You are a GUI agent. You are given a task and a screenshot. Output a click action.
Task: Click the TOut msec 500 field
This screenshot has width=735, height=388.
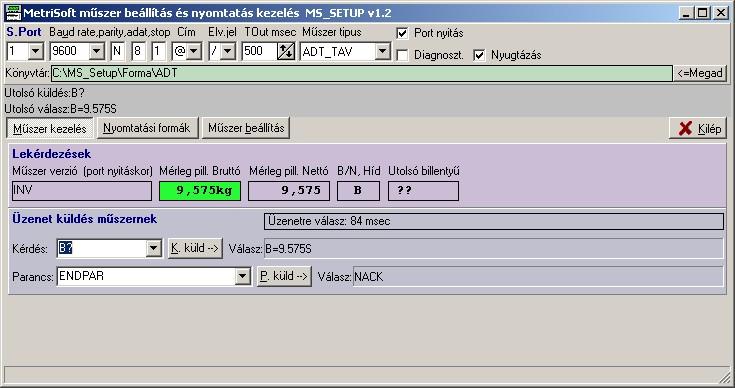click(259, 51)
